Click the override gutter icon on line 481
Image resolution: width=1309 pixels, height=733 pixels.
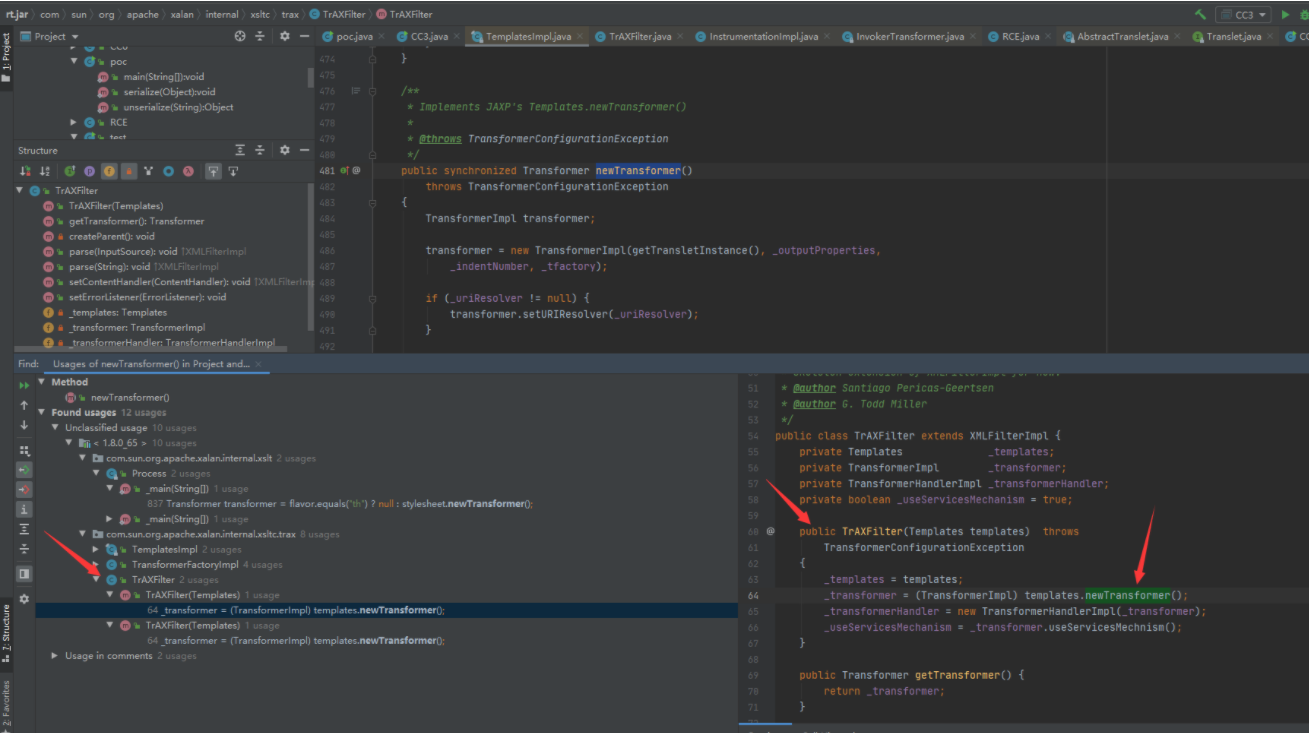(x=344, y=170)
